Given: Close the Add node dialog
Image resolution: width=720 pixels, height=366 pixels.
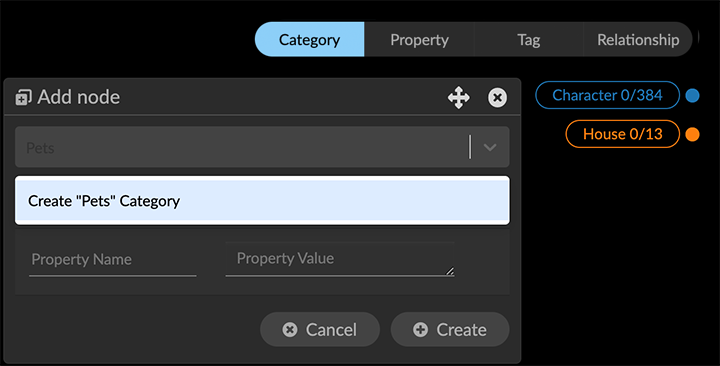Looking at the screenshot, I should 497,97.
